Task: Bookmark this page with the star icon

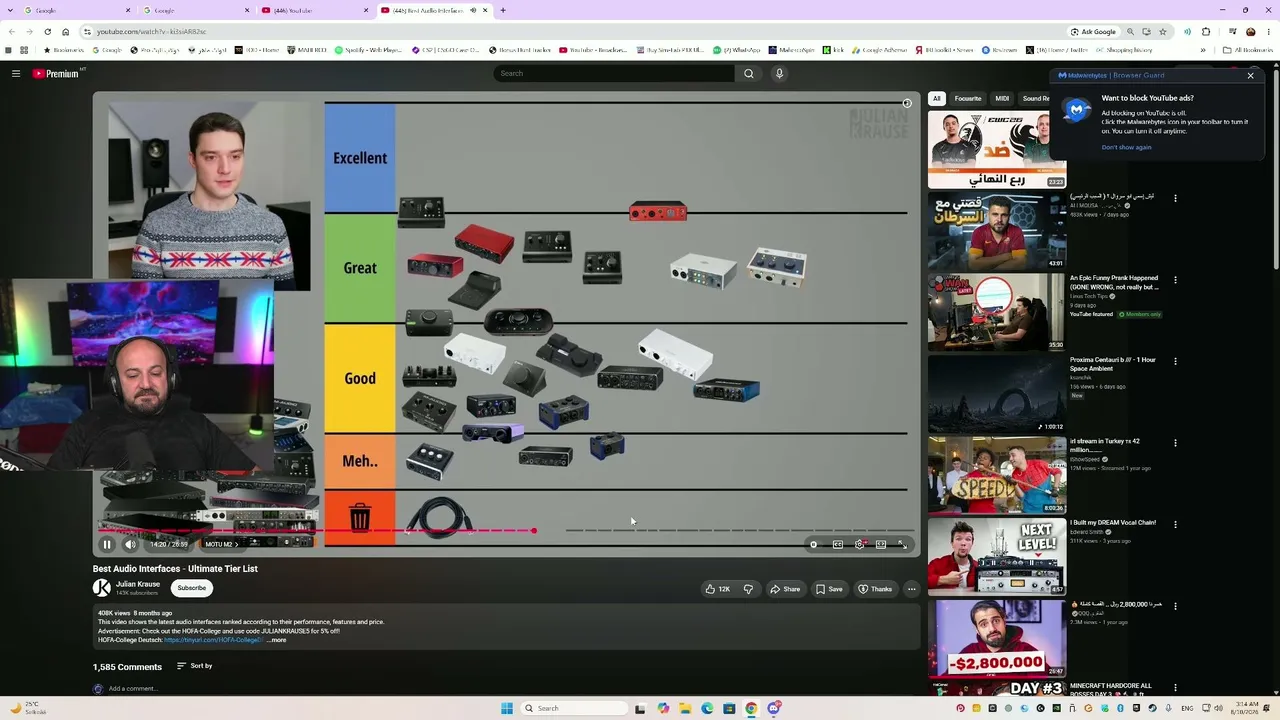Action: click(1162, 32)
